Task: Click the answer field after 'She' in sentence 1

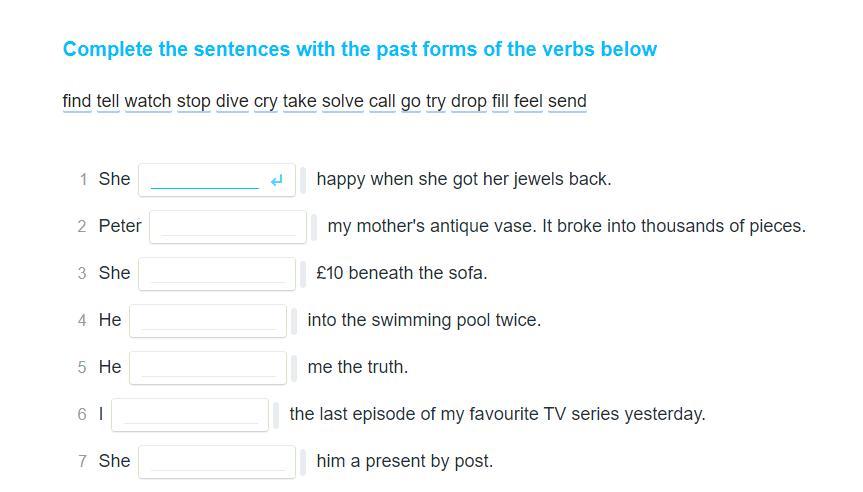Action: (217, 180)
